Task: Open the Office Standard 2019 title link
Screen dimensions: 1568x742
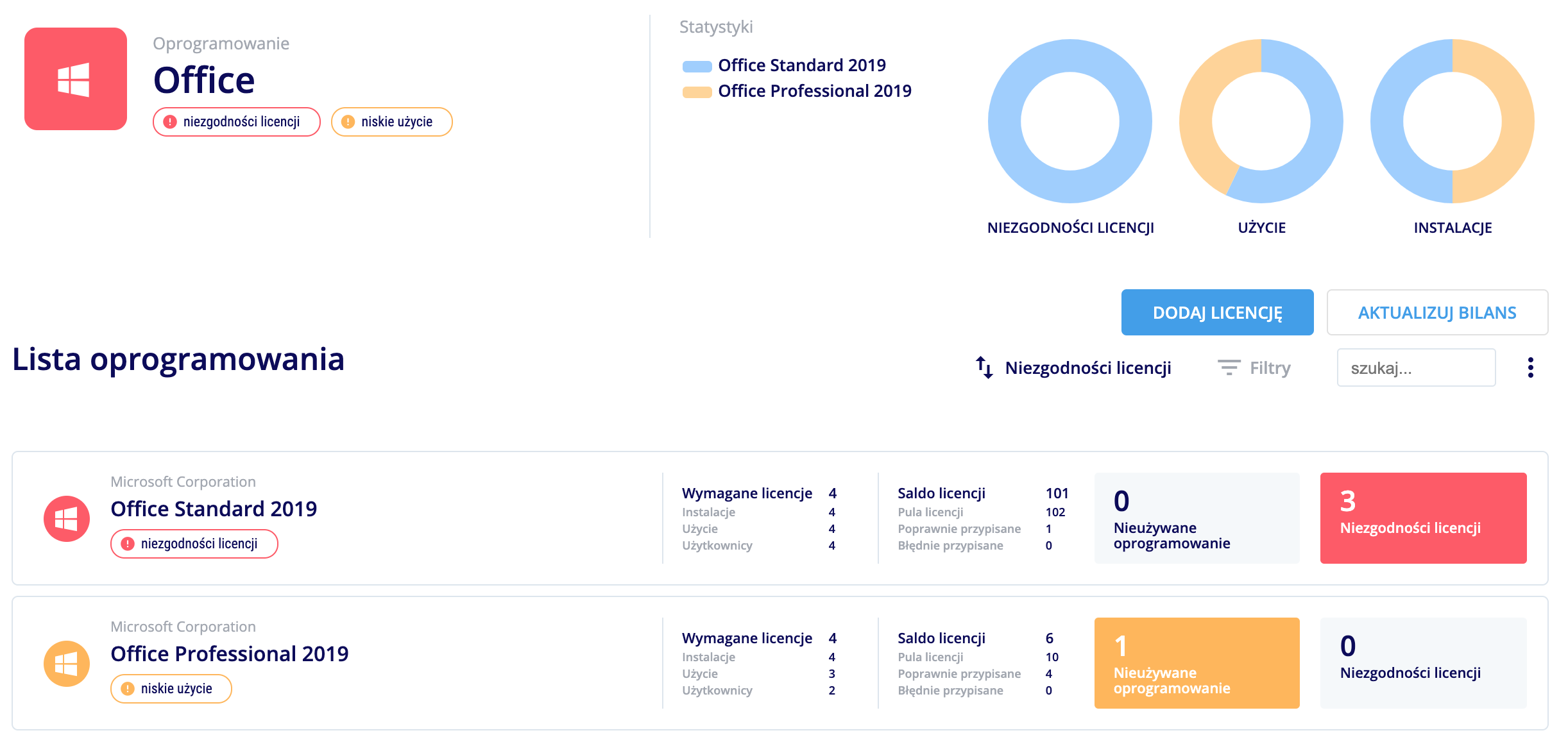Action: (214, 509)
